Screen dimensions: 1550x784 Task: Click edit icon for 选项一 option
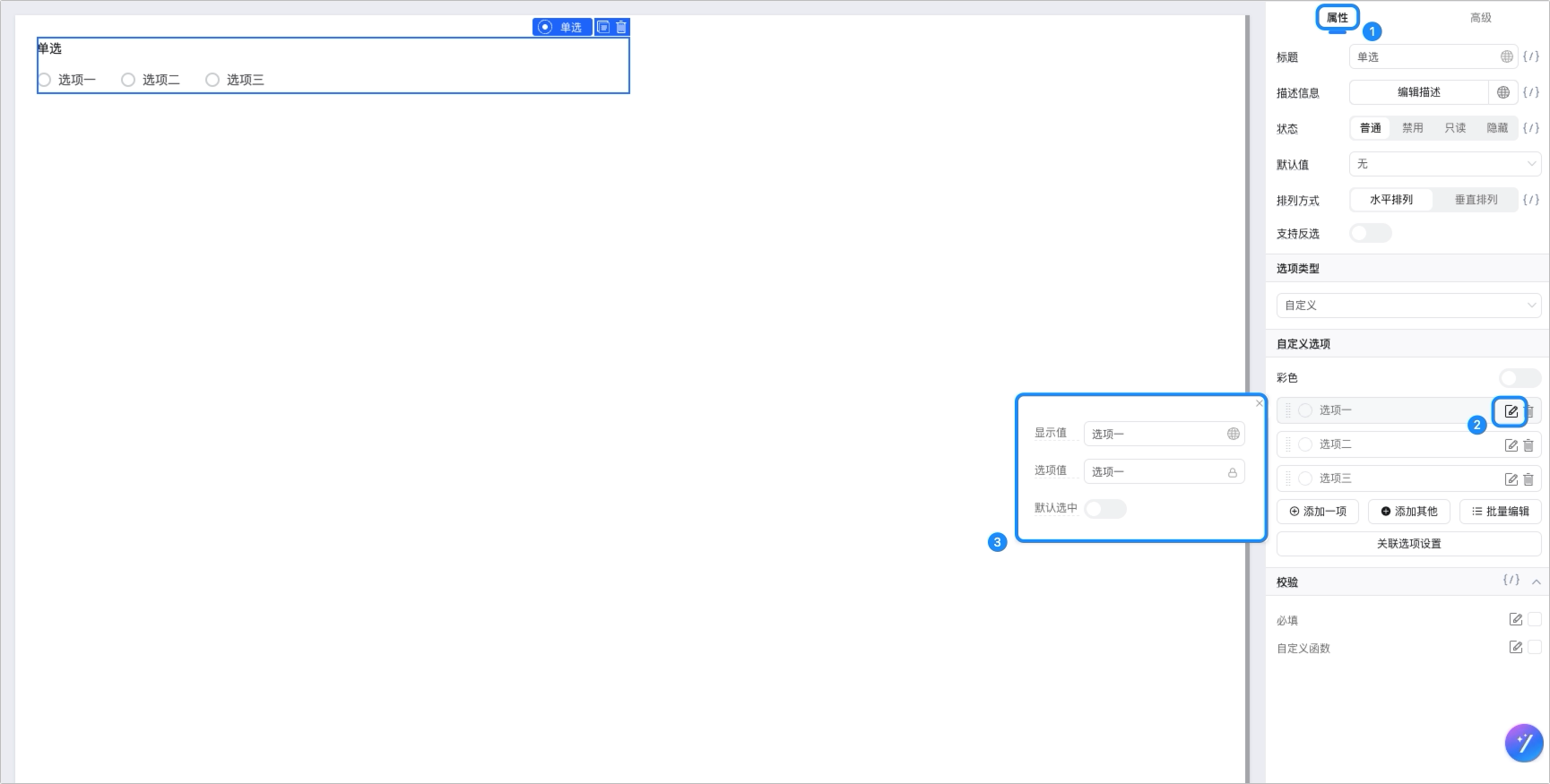pyautogui.click(x=1511, y=411)
